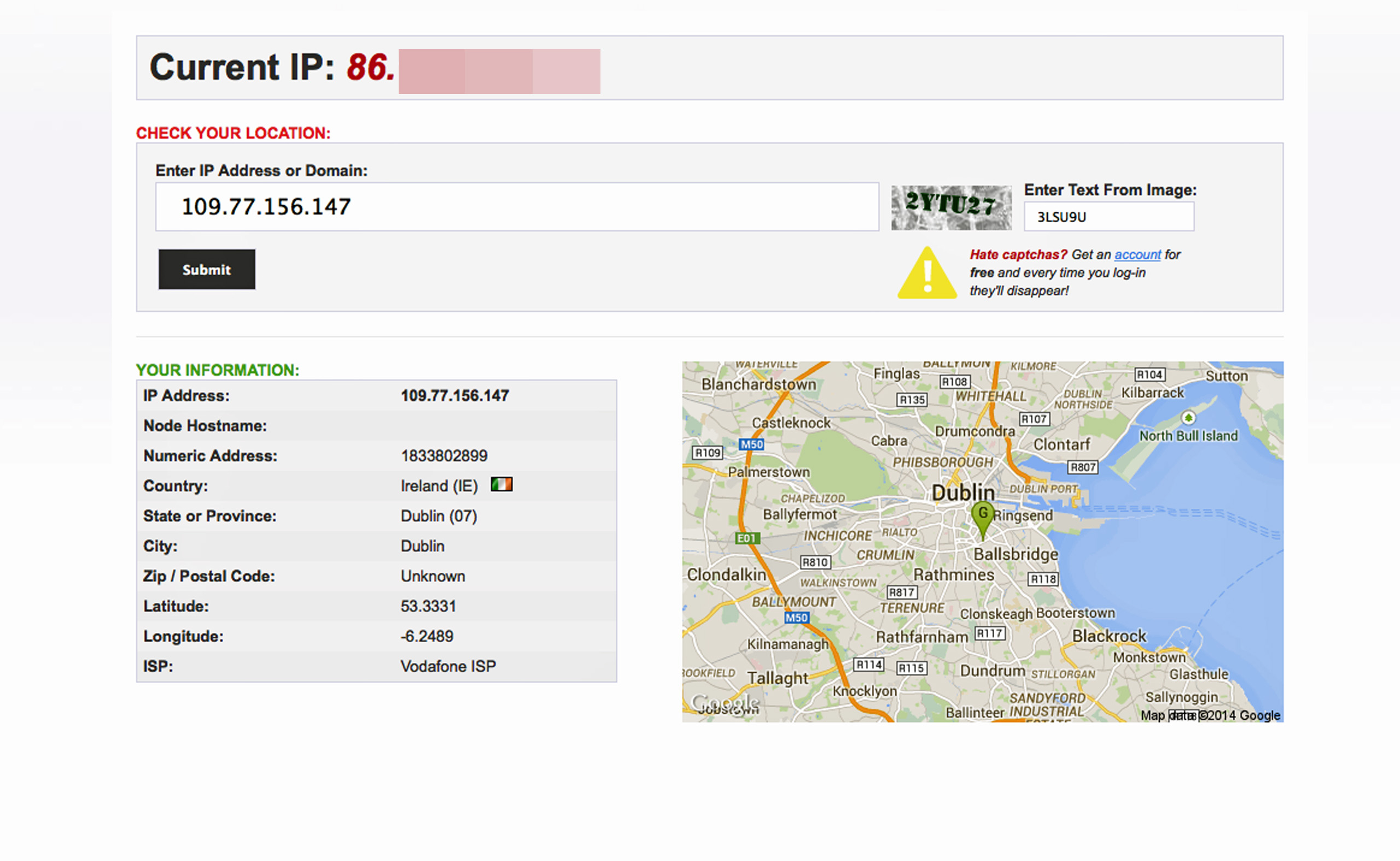
Task: Click the Blackrock label on map
Action: (x=1109, y=636)
